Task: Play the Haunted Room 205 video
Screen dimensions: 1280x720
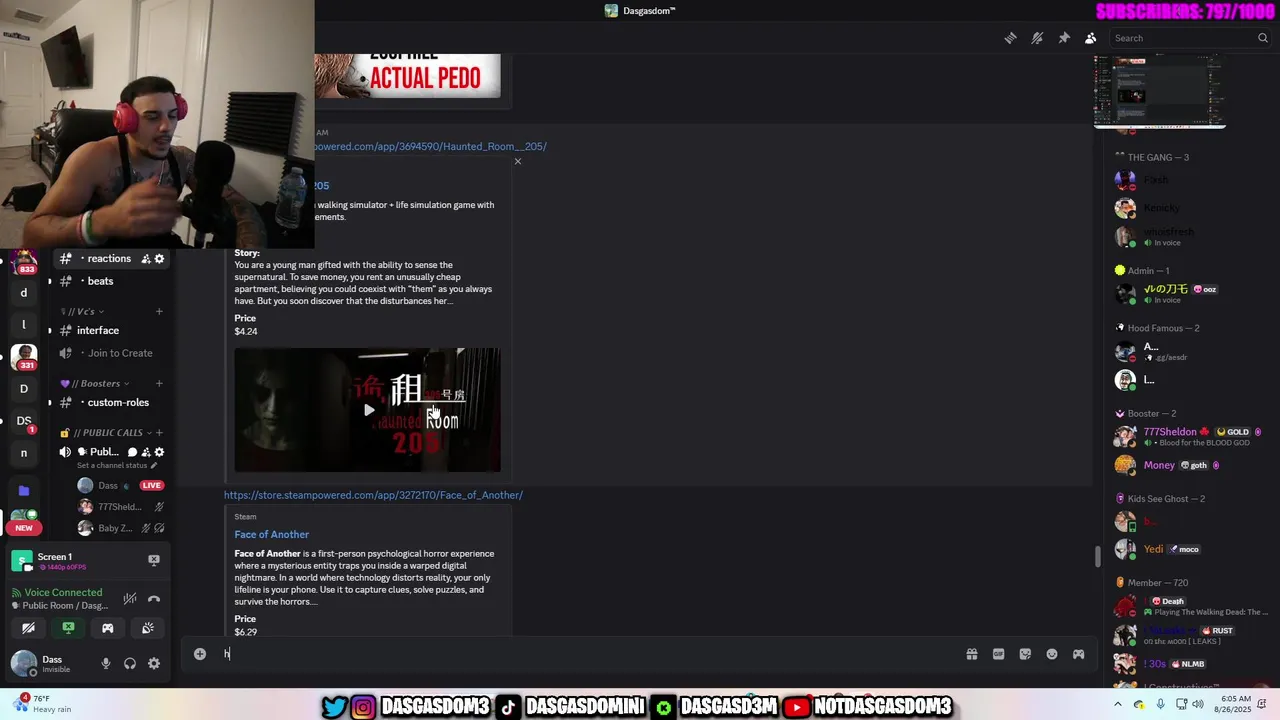Action: click(x=369, y=410)
